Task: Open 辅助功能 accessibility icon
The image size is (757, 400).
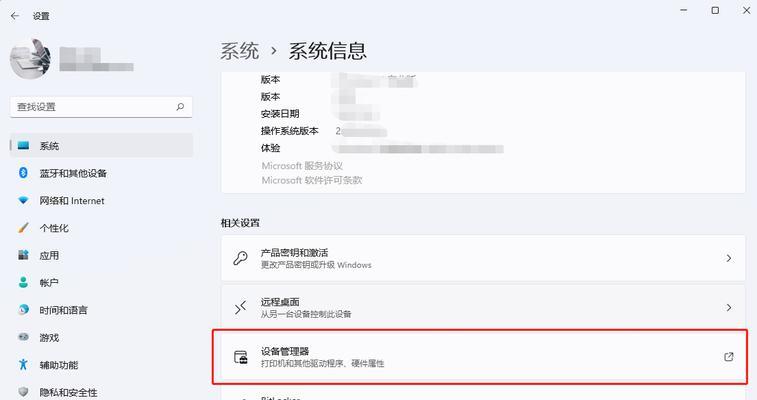Action: click(x=23, y=364)
